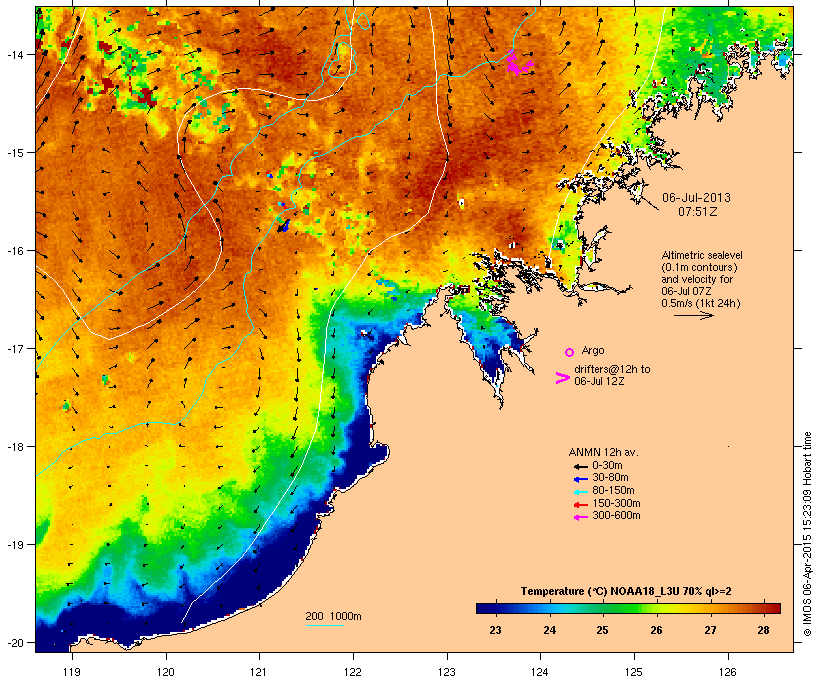Click the magenta Argo circle legend marker
The image size is (820, 680).
click(570, 352)
